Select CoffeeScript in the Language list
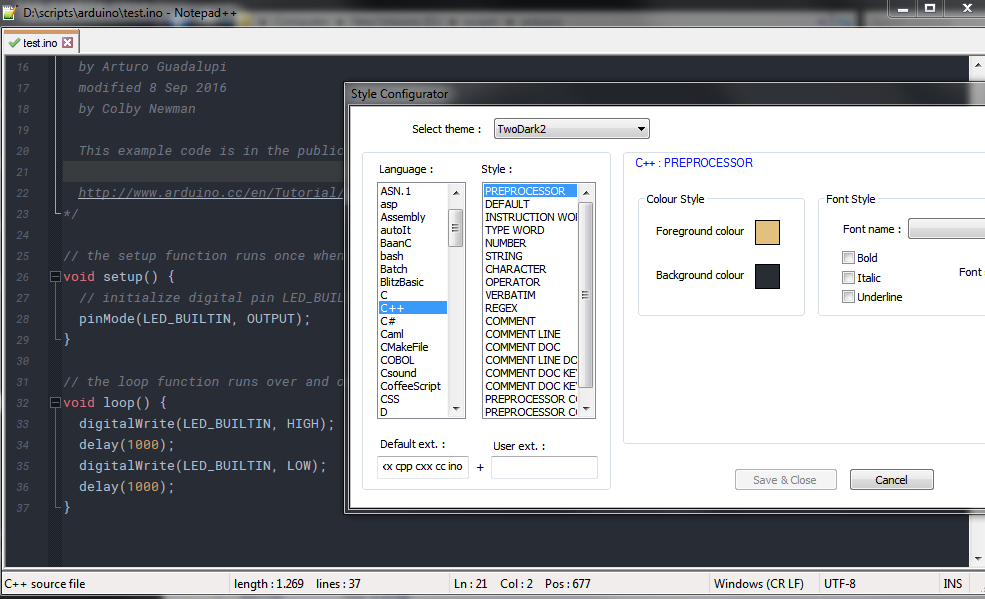The width and height of the screenshot is (985, 599). pos(410,386)
